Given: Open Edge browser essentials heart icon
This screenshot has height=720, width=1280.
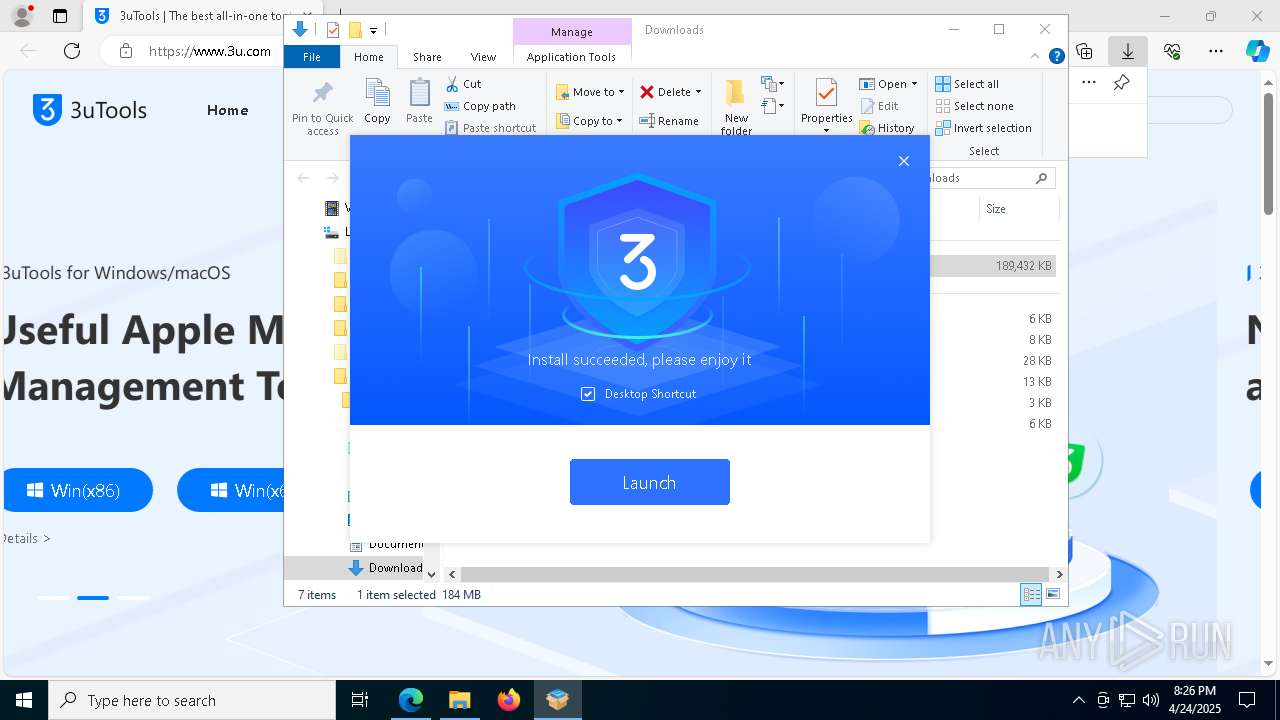Looking at the screenshot, I should click(x=1172, y=51).
